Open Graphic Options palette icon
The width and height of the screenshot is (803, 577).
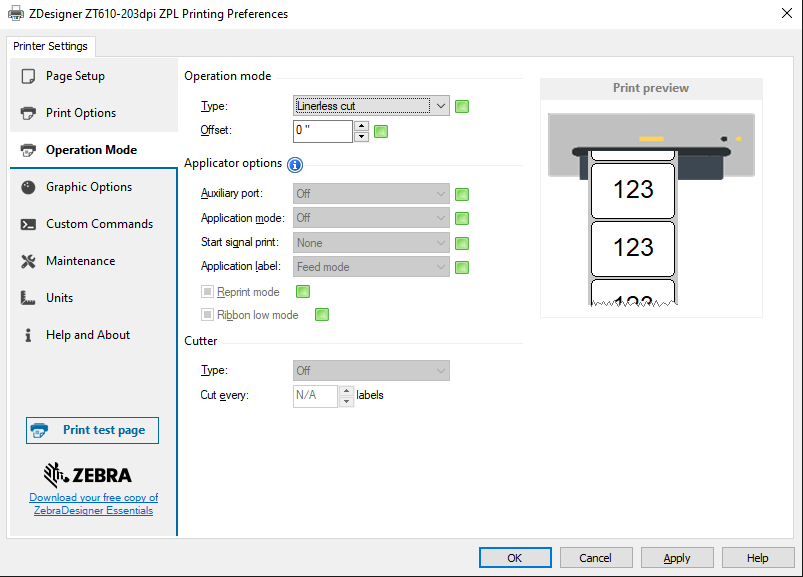click(x=28, y=187)
